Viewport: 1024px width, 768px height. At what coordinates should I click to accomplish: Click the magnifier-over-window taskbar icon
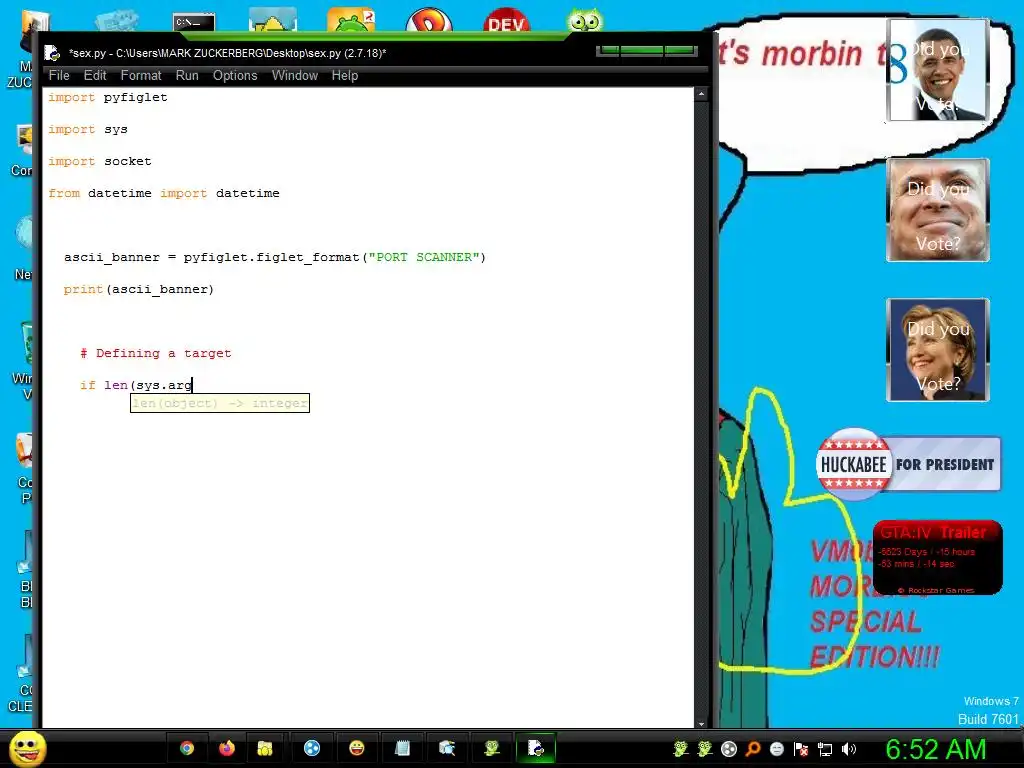coord(447,748)
